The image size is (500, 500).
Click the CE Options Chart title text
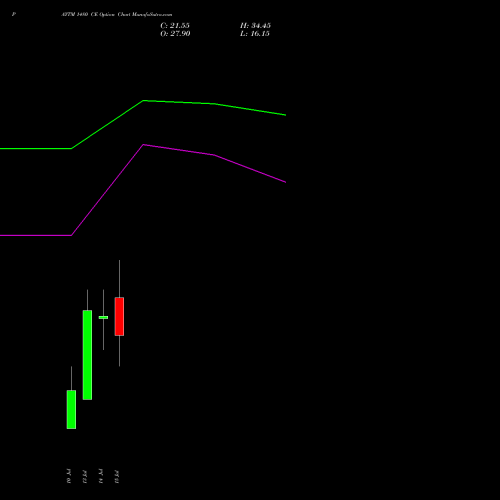(117, 15)
